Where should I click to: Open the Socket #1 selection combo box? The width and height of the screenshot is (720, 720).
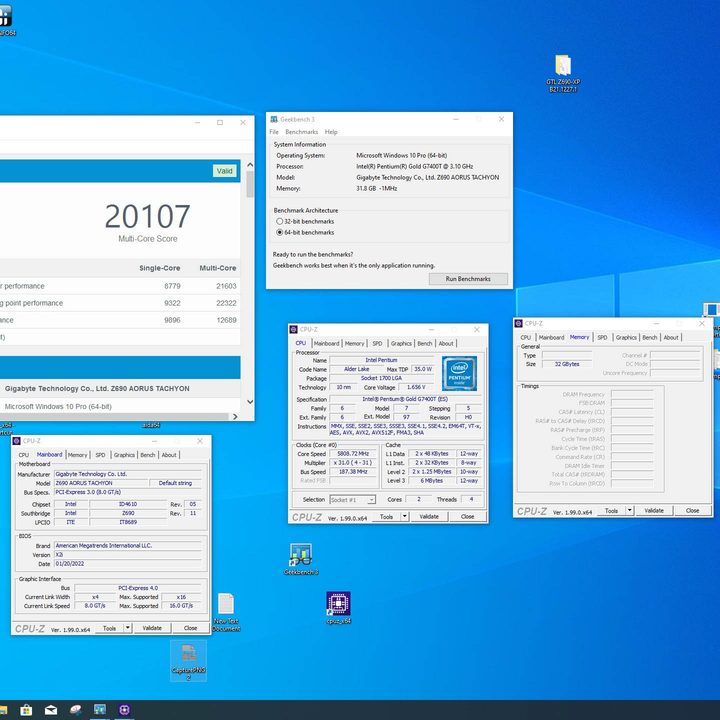(x=353, y=500)
